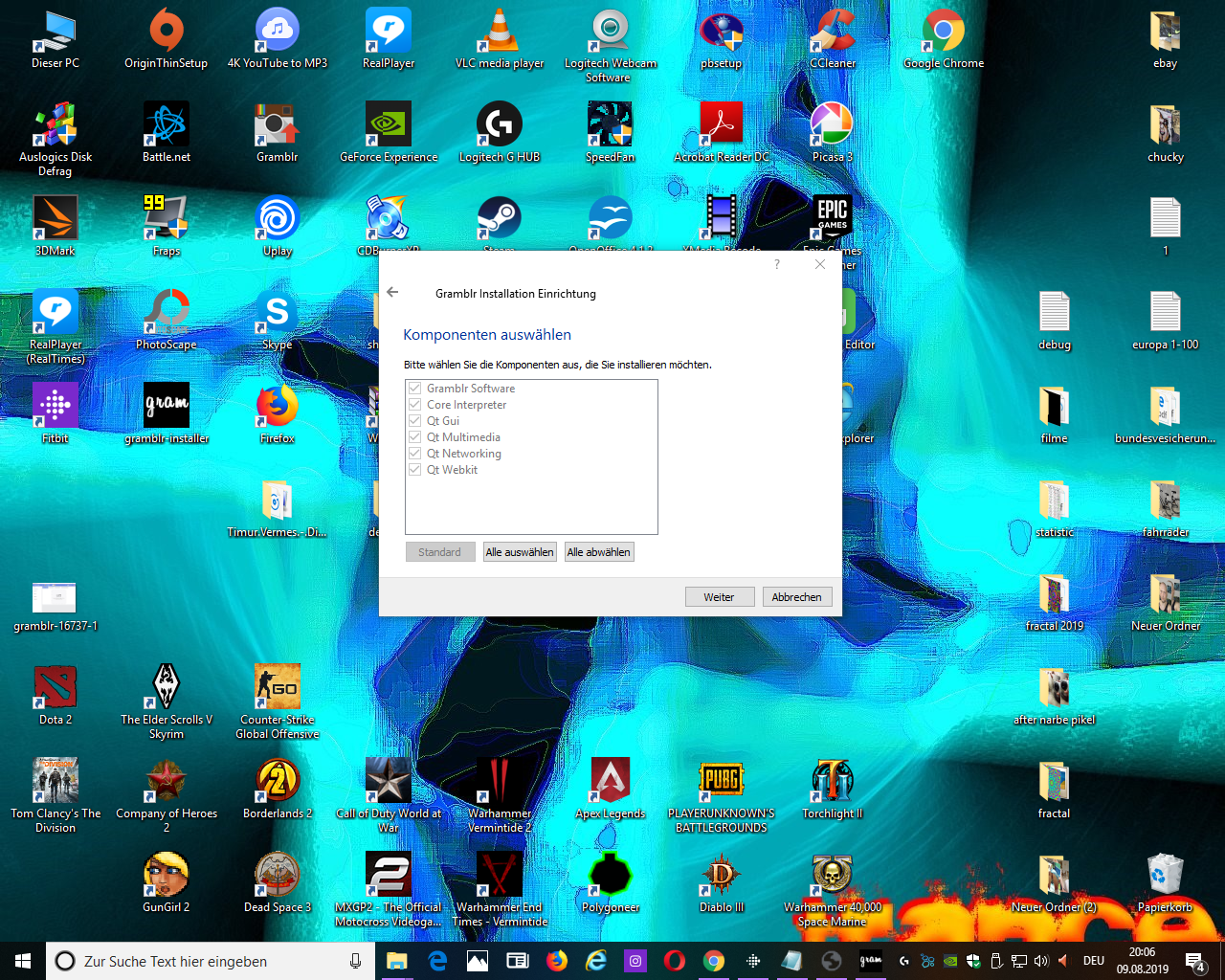The image size is (1225, 980).
Task: Select the Polygoneer desktop icon
Action: [611, 884]
